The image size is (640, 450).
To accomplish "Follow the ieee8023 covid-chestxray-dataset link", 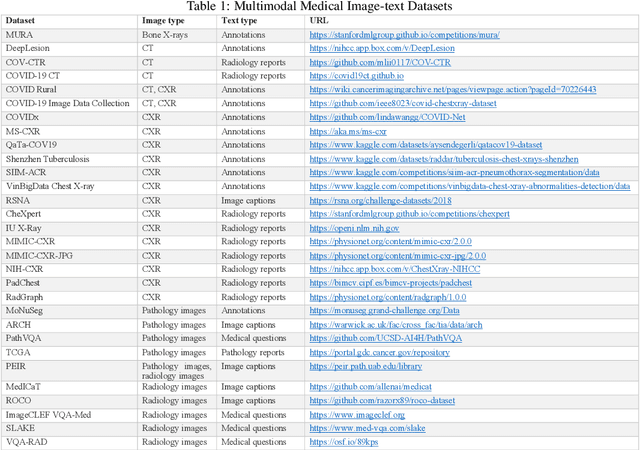I will [x=413, y=103].
